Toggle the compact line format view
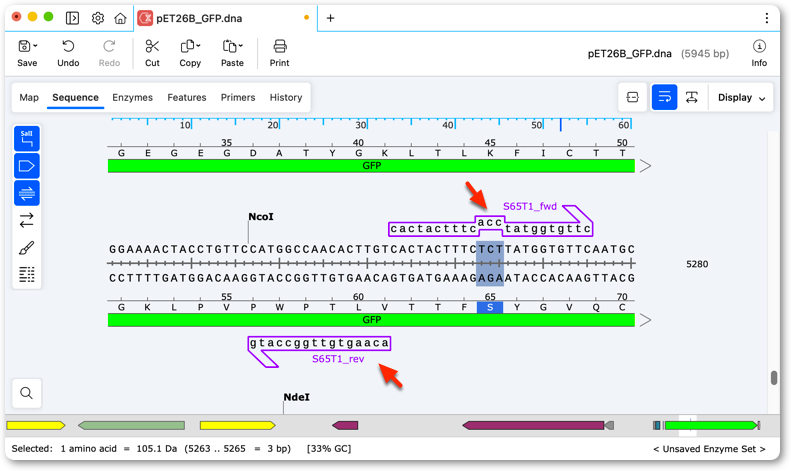 pyautogui.click(x=632, y=97)
